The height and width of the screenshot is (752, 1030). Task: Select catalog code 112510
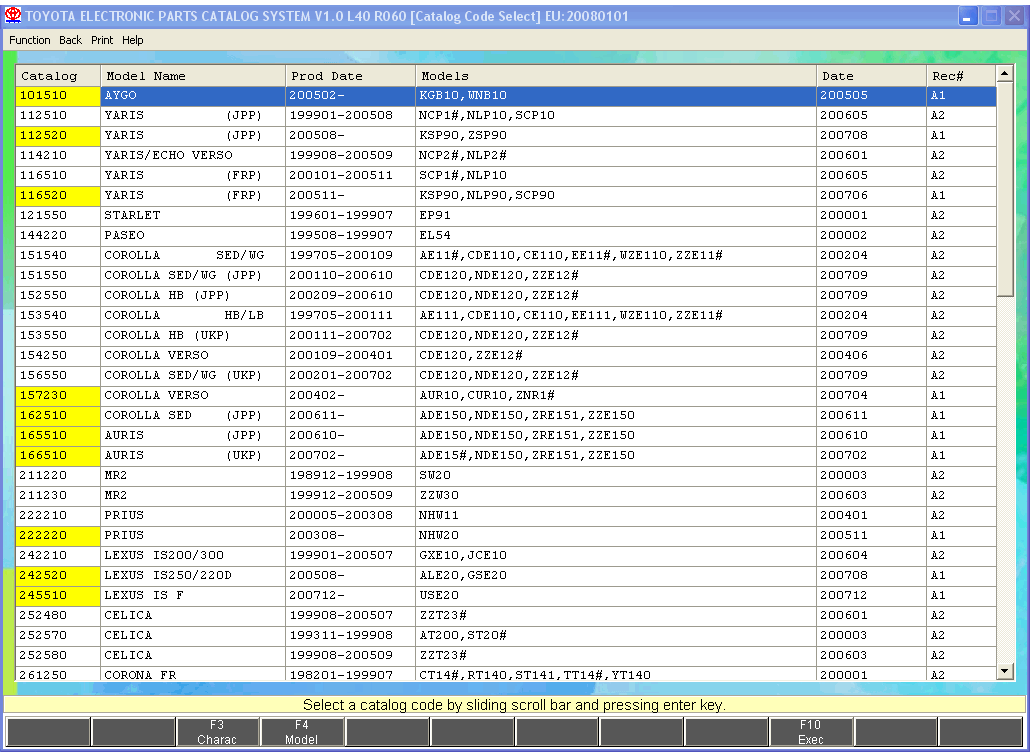coord(506,116)
